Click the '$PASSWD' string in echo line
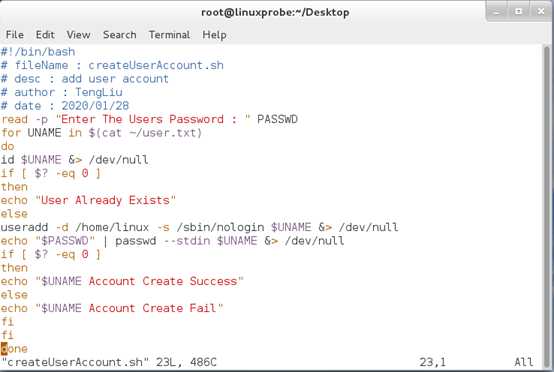Image resolution: width=554 pixels, height=372 pixels. (x=65, y=241)
